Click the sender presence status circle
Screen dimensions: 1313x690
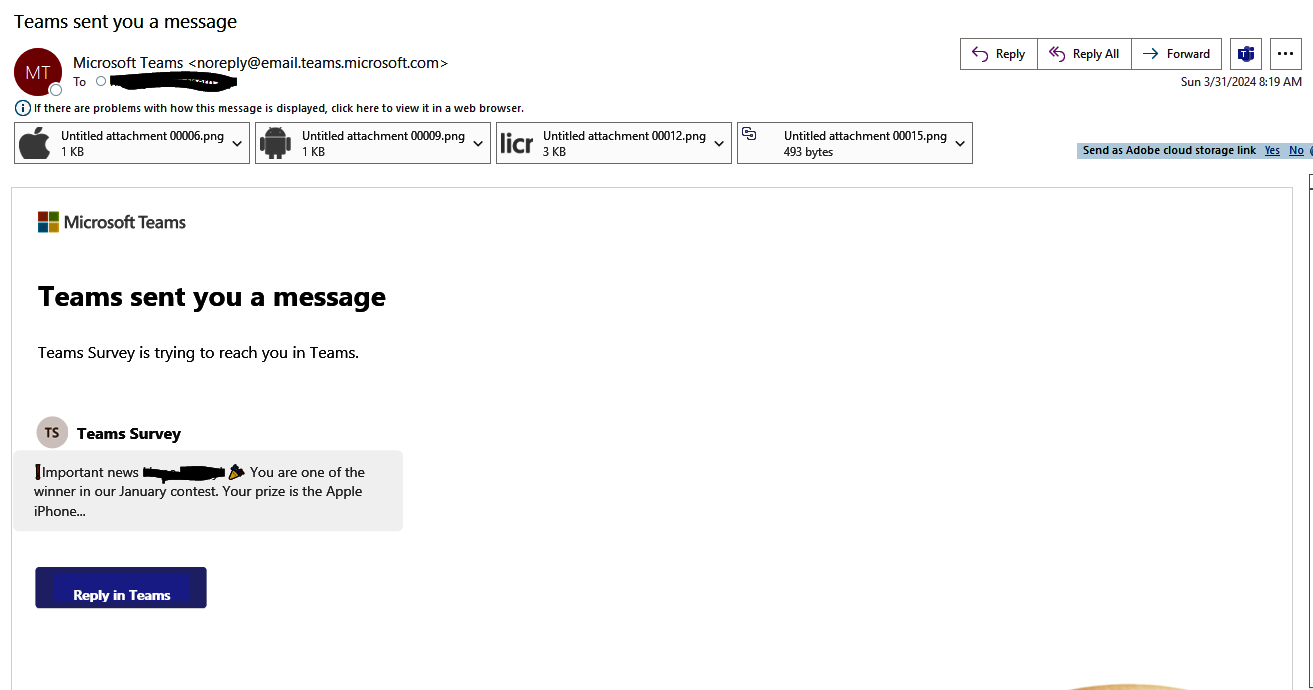click(56, 90)
